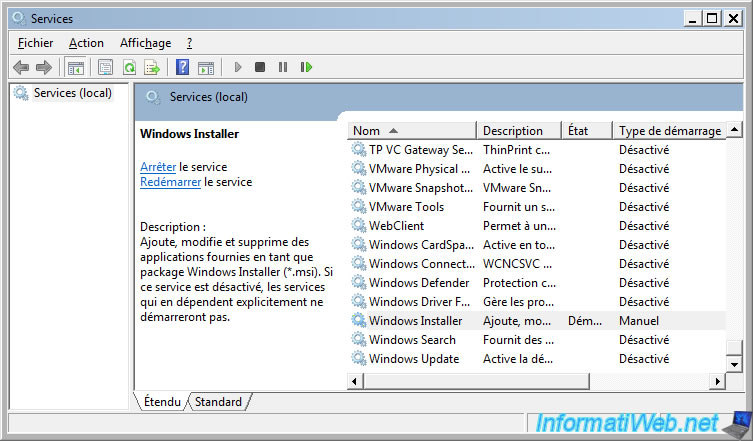Select the gear icon of VMware Snapshot

(x=358, y=187)
